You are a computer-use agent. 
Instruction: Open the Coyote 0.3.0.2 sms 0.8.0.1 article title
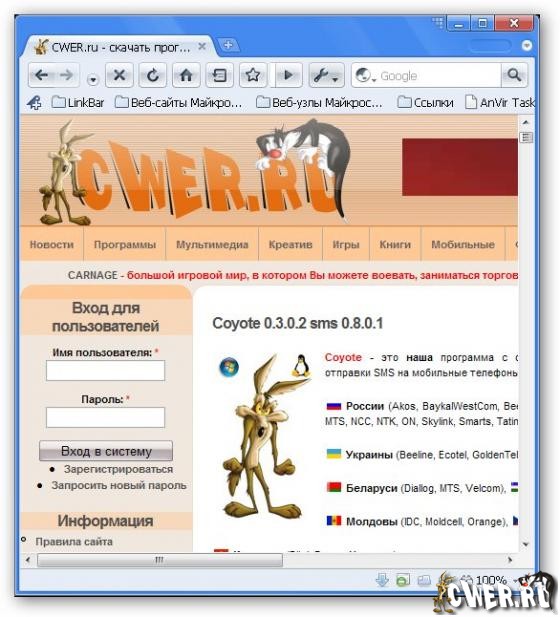coord(298,323)
